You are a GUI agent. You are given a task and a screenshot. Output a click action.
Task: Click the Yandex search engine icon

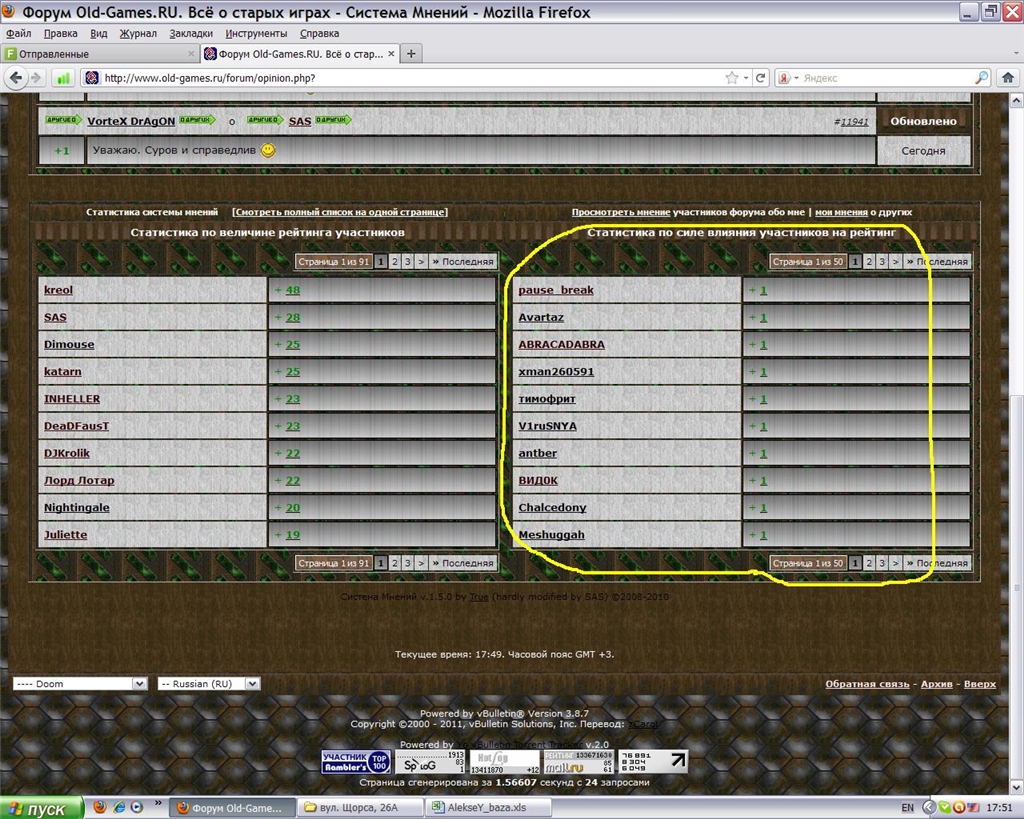point(784,78)
